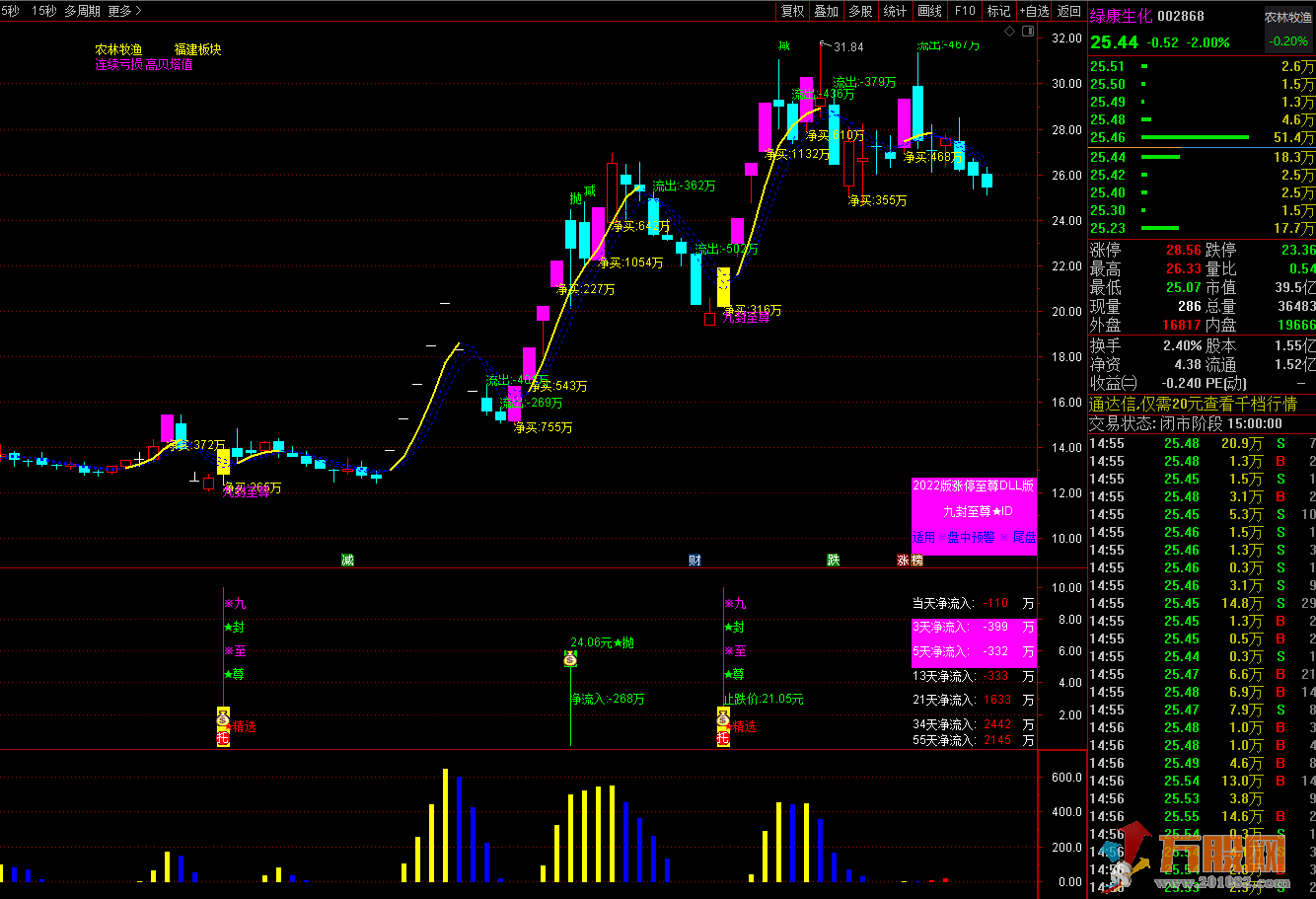Screen dimensions: 1316x899
Task: Expand the 更多 periods menu
Action: 124,11
